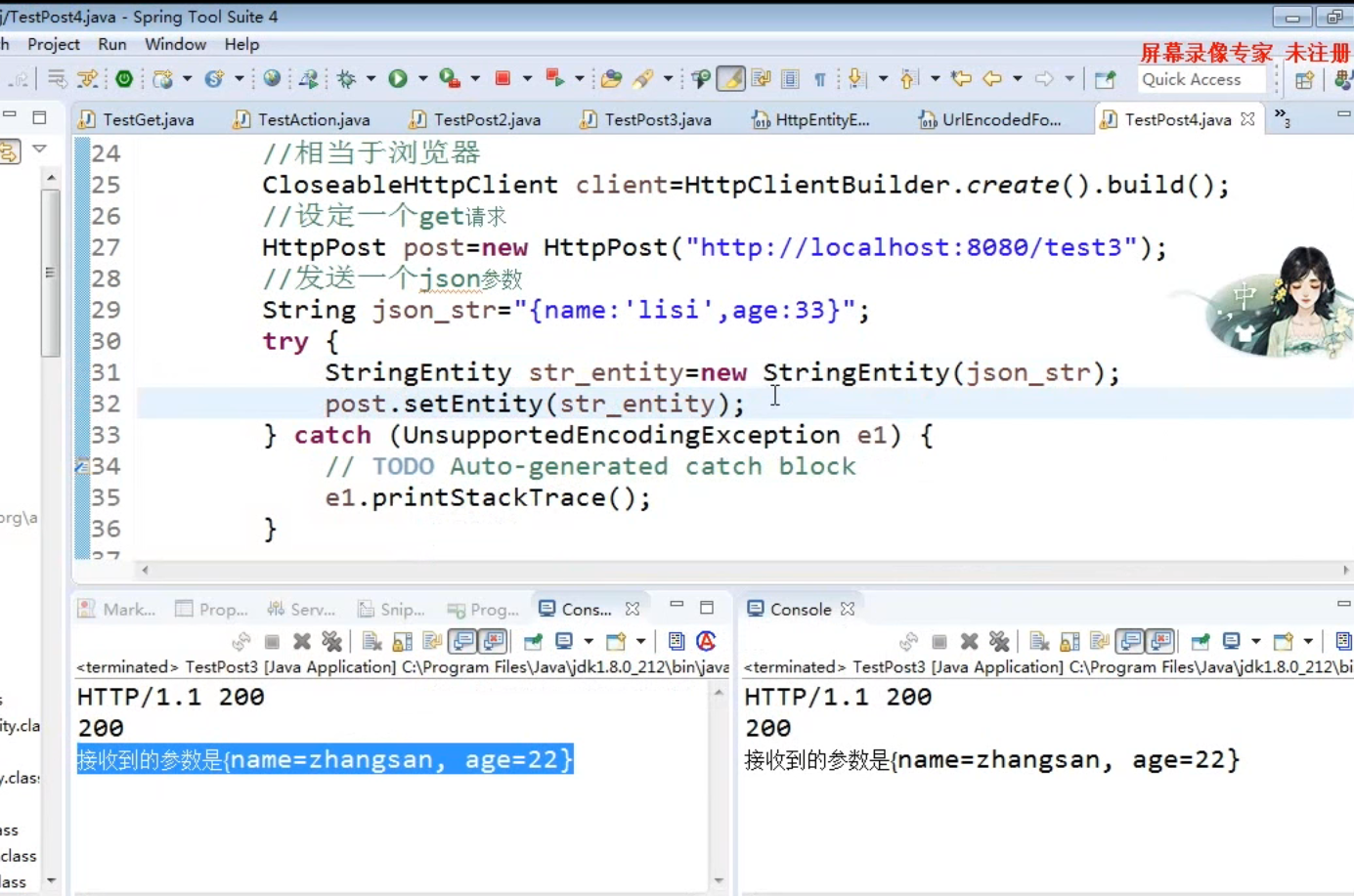Screen dimensions: 1354x896
Task: Open the Progress view tab
Action: (x=483, y=609)
